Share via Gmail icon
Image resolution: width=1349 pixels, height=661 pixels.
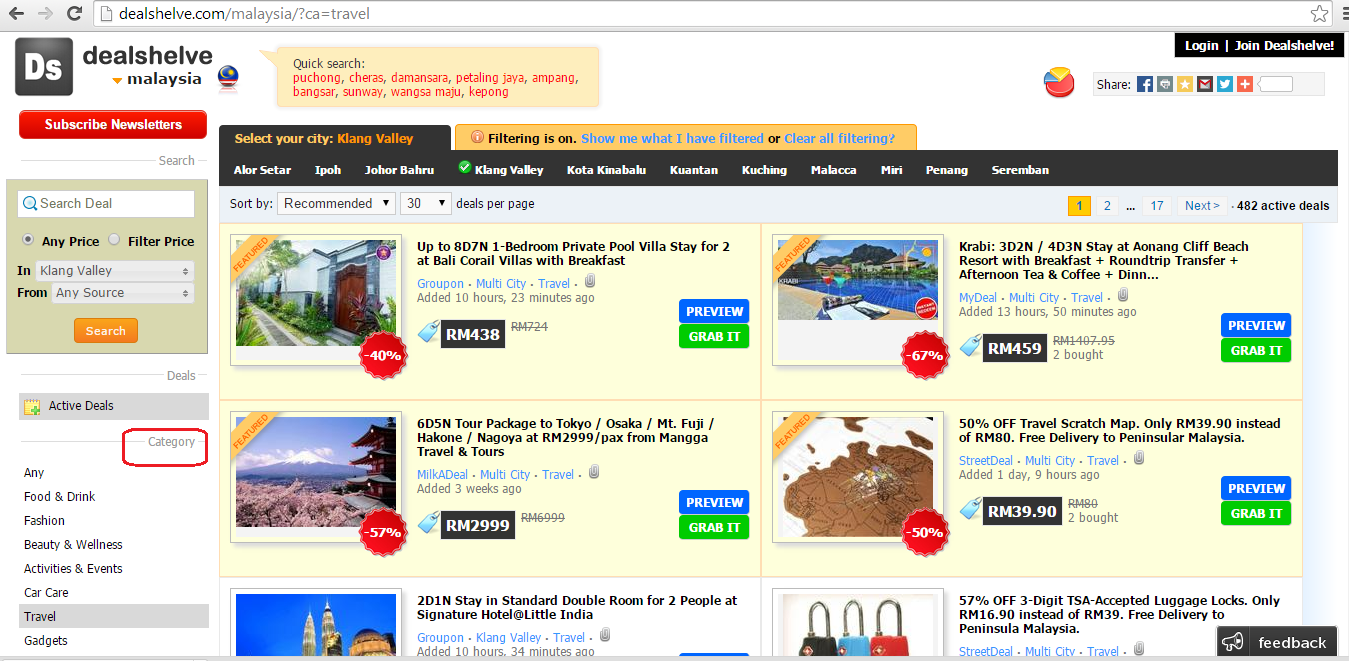point(1205,84)
